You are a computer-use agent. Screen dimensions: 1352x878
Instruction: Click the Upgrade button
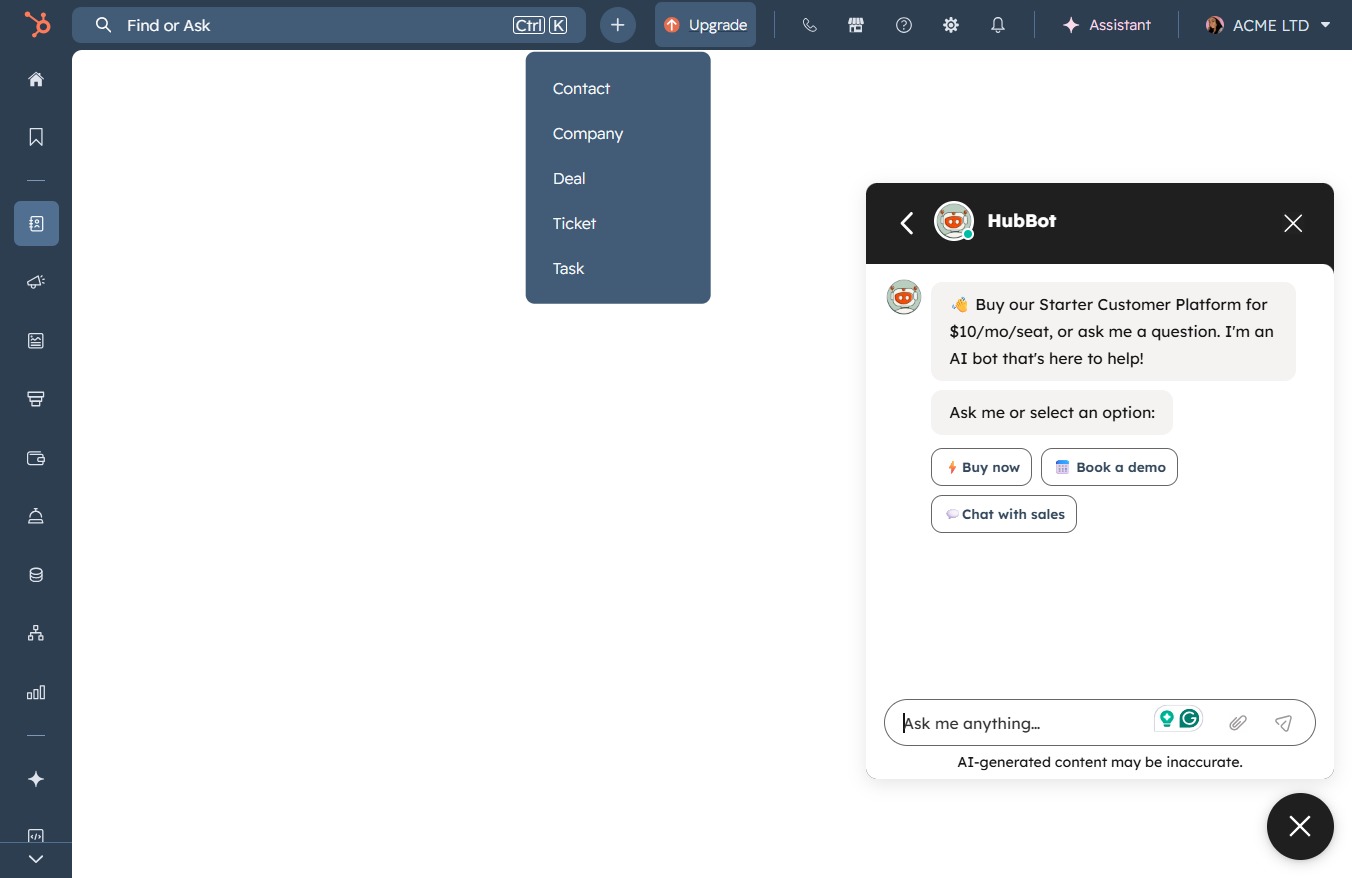click(706, 25)
